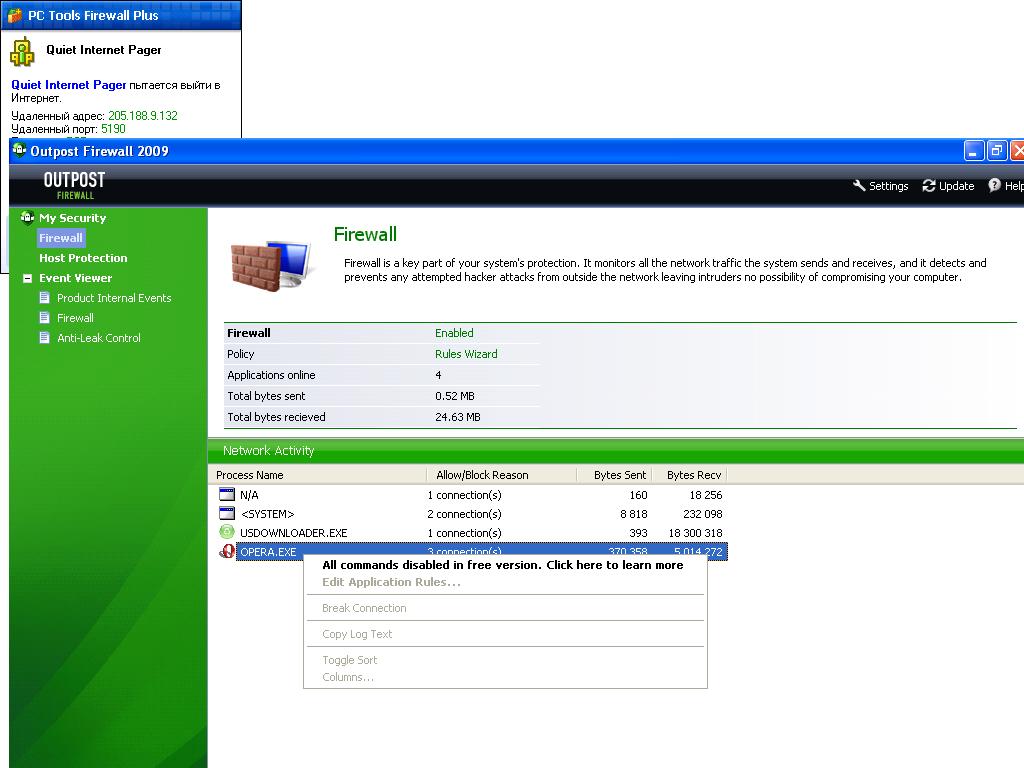
Task: Select My Security in sidebar
Action: tap(72, 218)
